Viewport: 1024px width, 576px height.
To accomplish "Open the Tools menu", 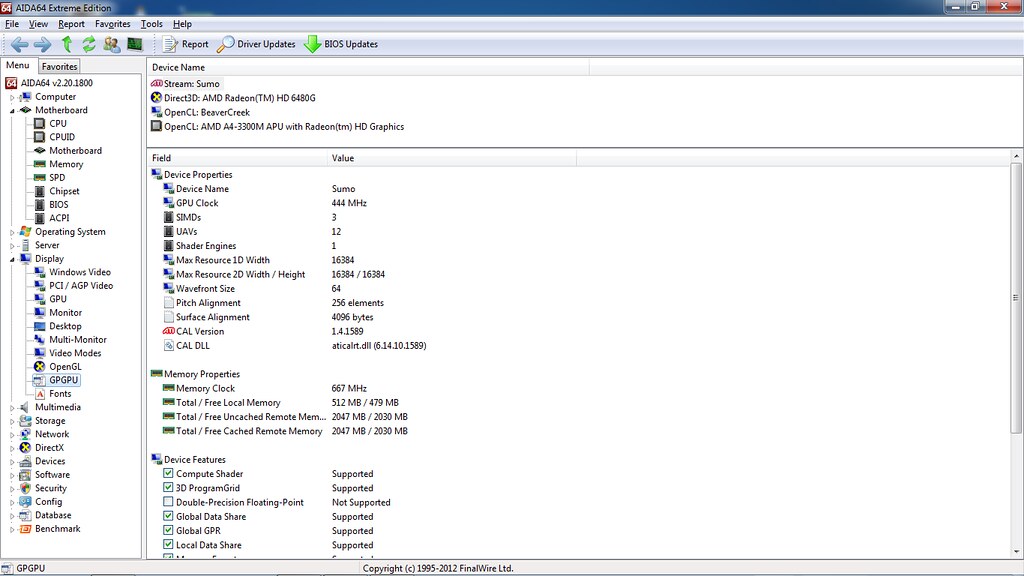I will tap(152, 24).
